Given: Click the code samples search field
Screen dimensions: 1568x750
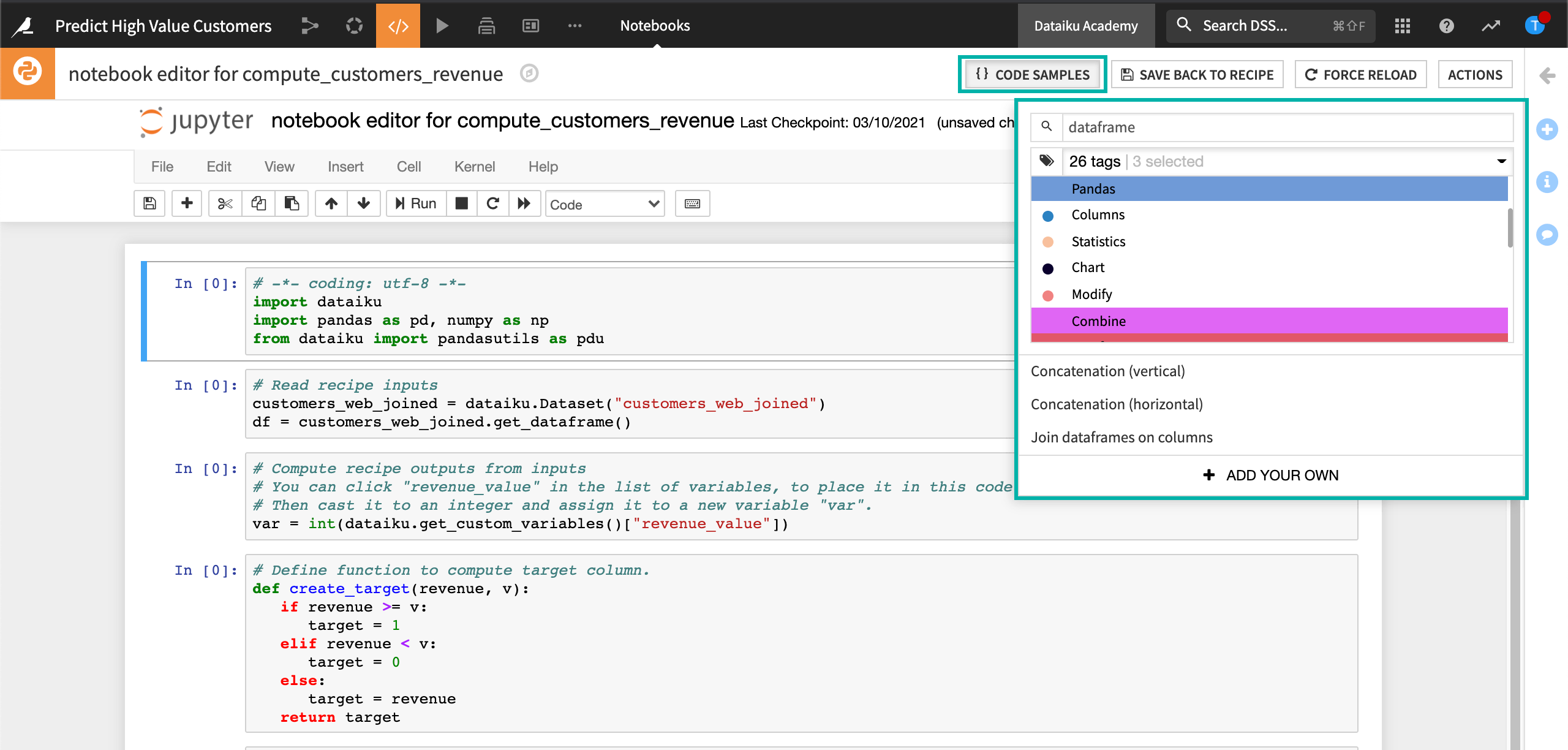Looking at the screenshot, I should click(x=1286, y=127).
